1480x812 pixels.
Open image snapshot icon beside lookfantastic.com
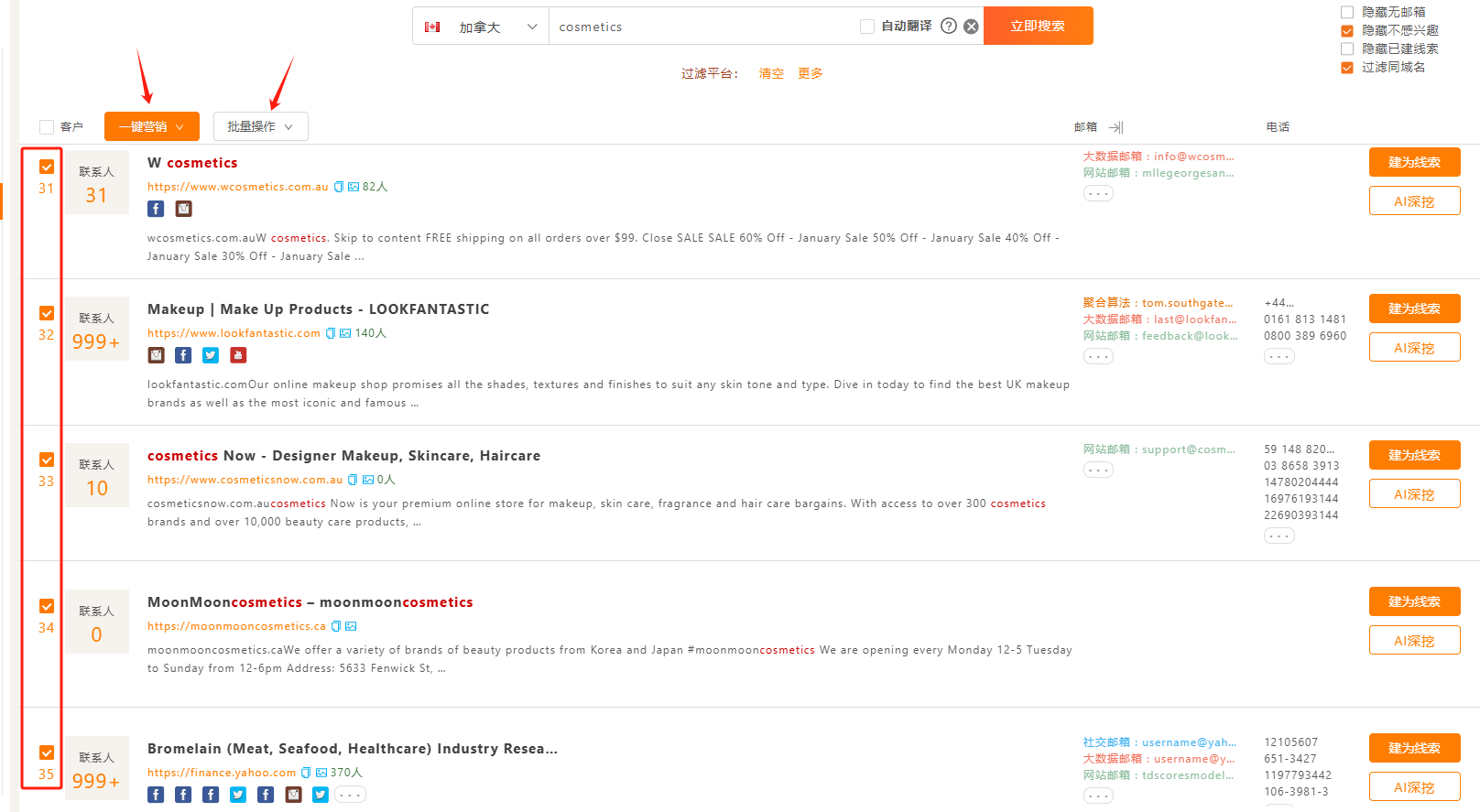pyautogui.click(x=345, y=333)
